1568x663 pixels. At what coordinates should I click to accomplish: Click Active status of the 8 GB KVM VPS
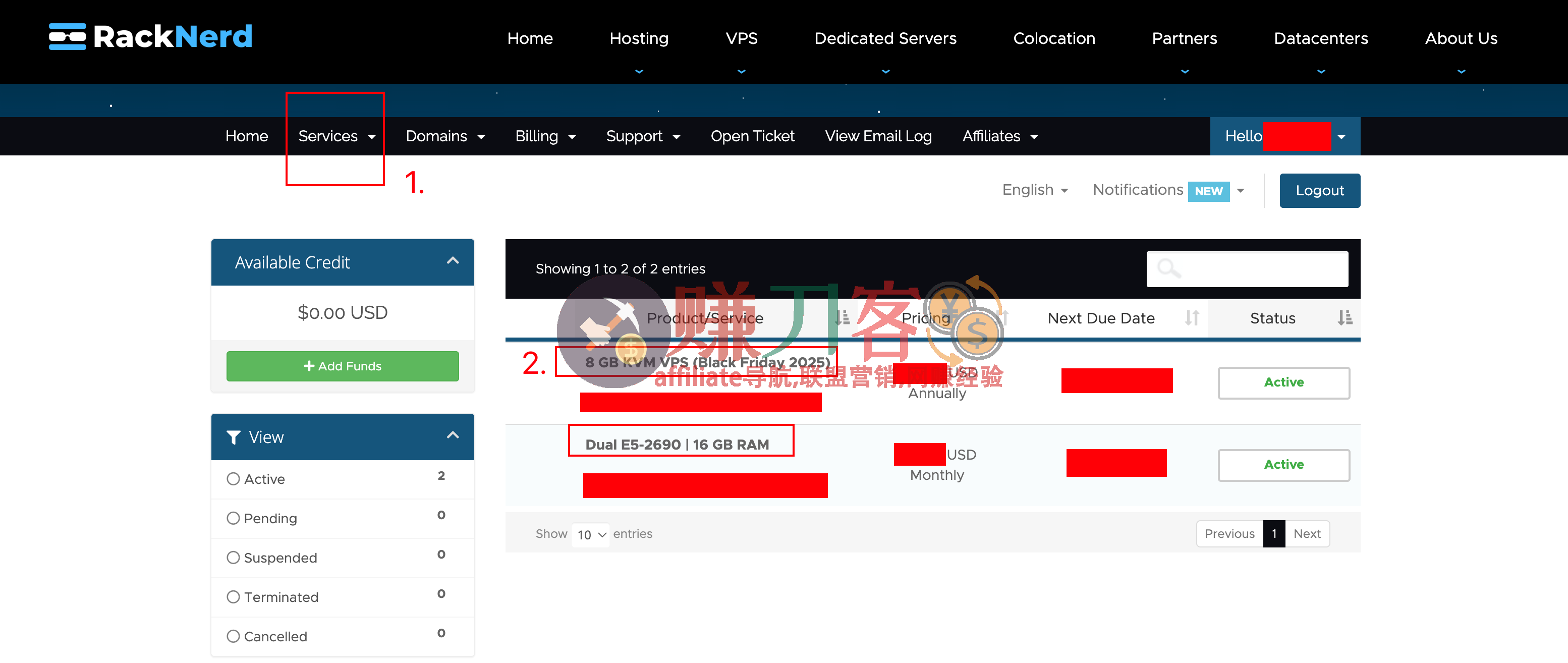(1284, 382)
